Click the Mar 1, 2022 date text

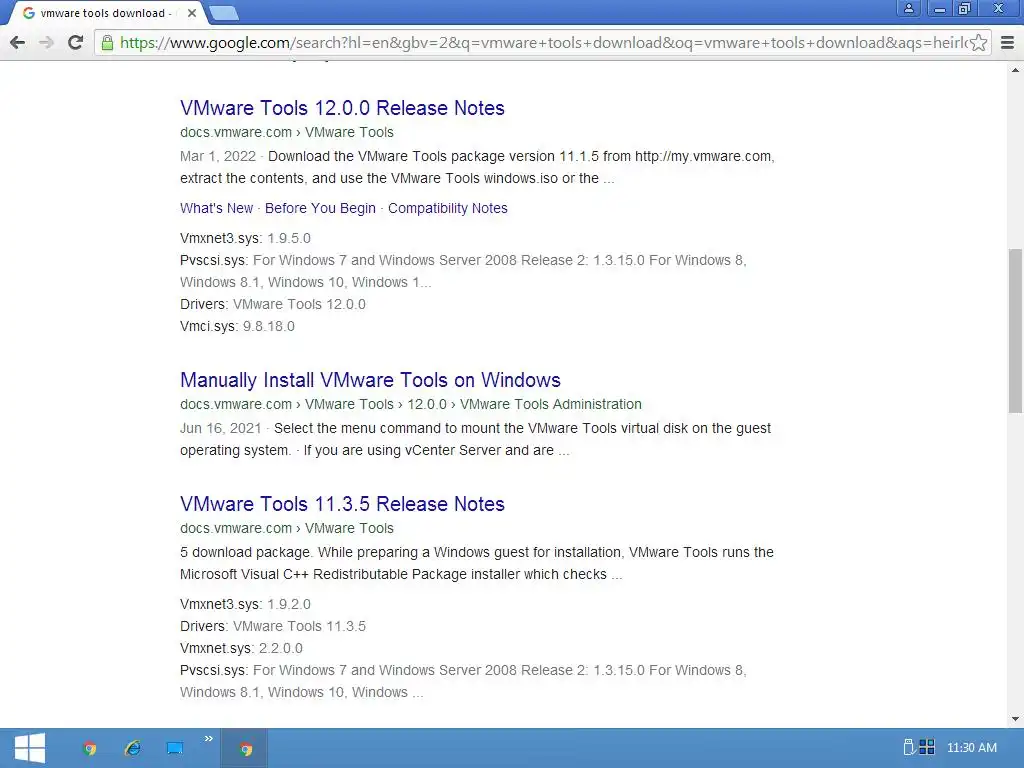[217, 157]
